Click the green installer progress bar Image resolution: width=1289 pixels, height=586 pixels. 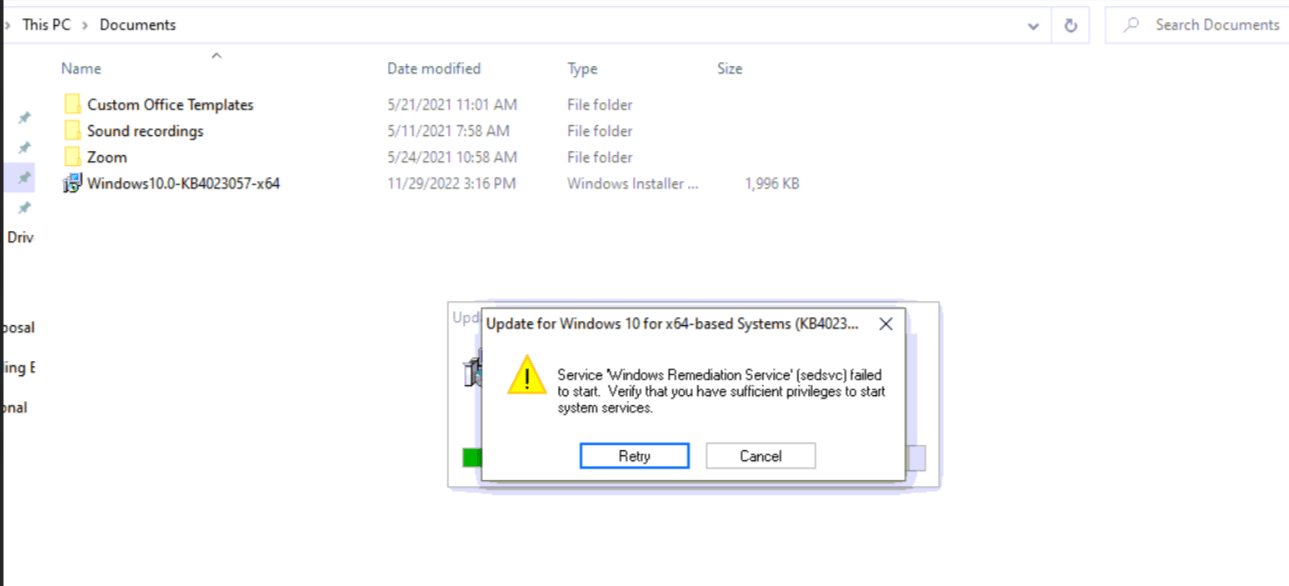coord(472,458)
